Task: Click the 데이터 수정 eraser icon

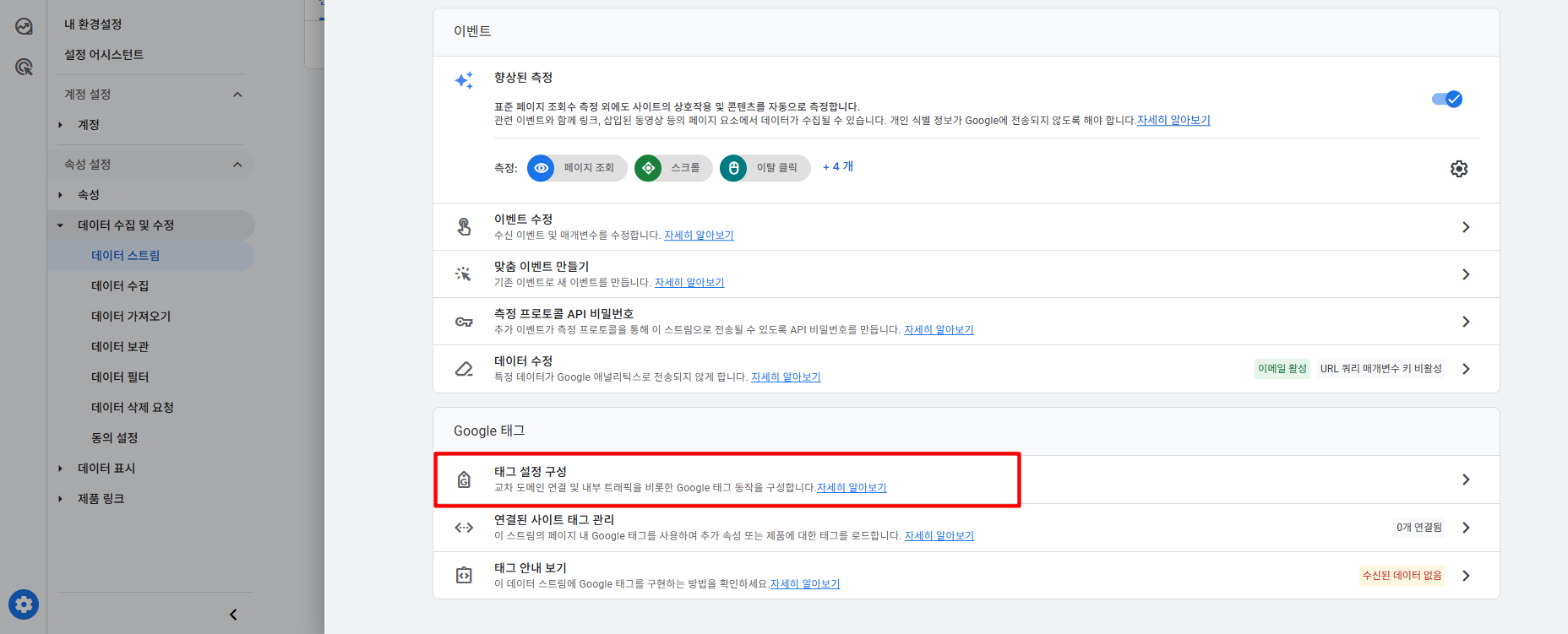Action: 464,369
